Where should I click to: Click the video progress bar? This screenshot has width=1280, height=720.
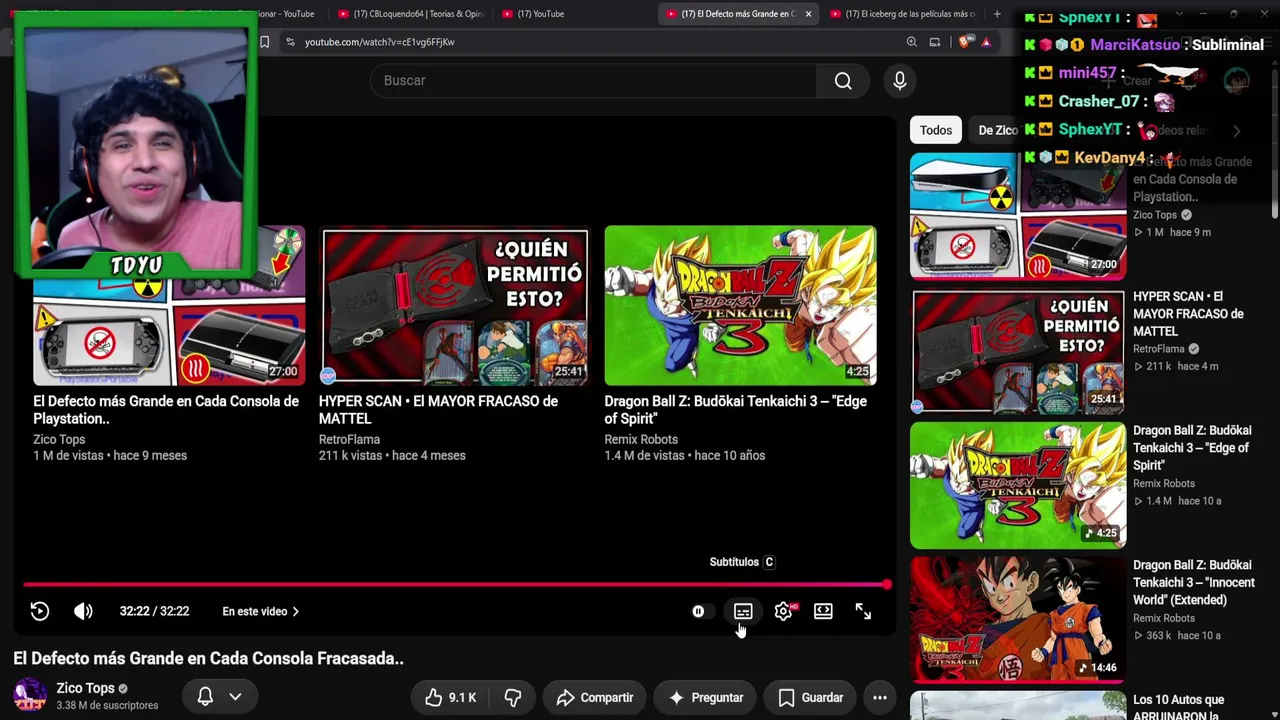455,585
